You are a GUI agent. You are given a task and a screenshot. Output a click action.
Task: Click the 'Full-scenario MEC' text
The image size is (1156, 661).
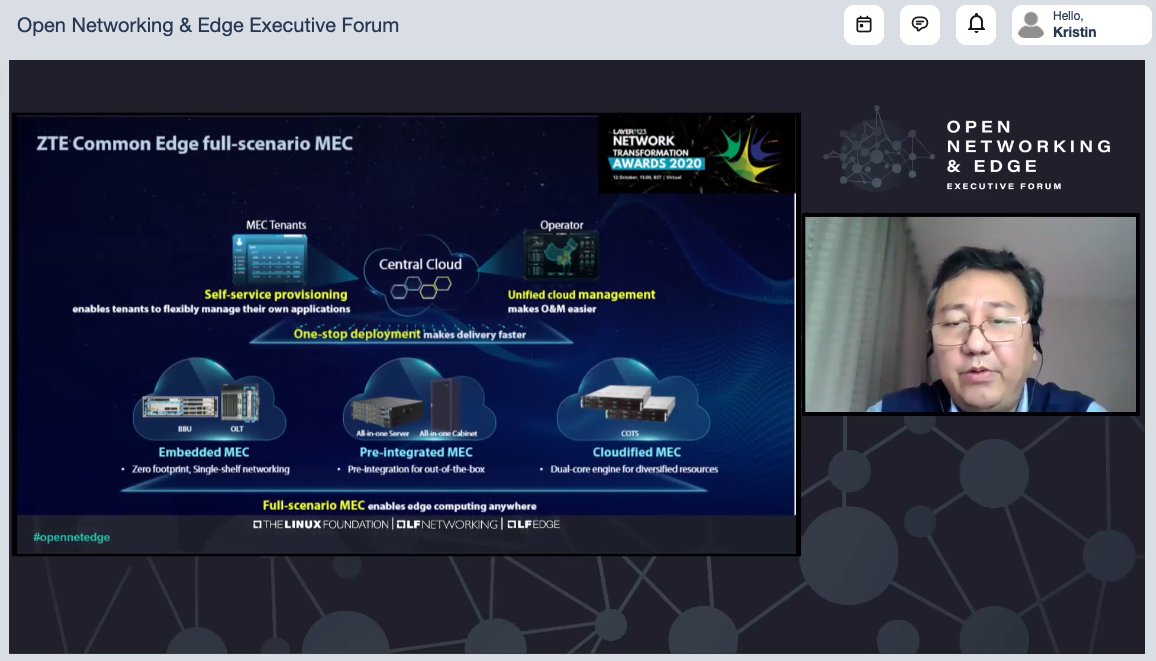pyautogui.click(x=313, y=506)
